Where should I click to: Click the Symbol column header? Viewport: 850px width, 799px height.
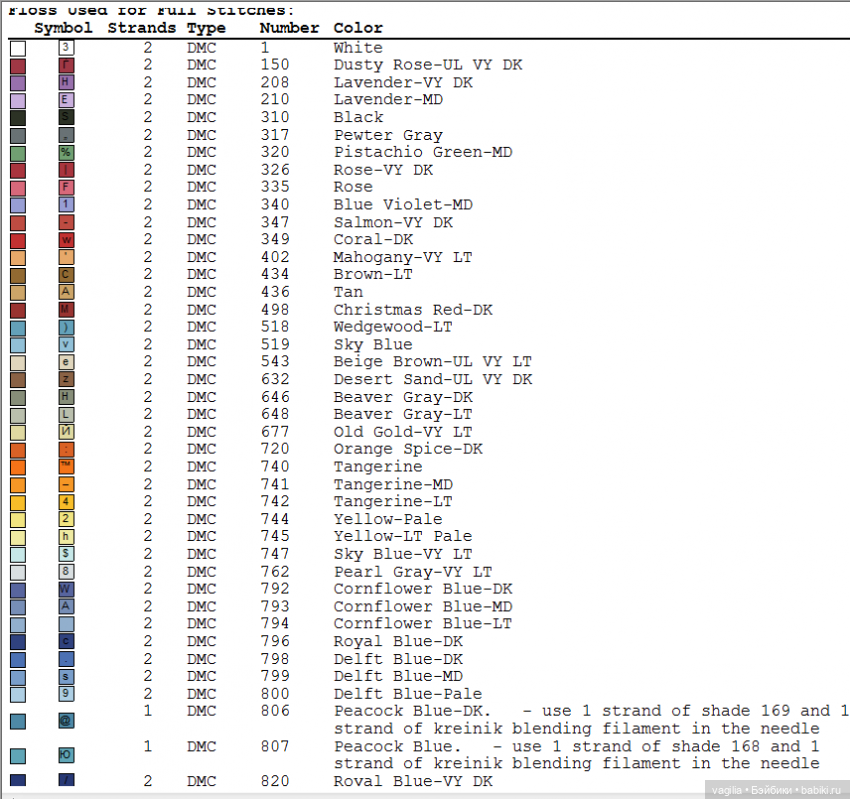pyautogui.click(x=63, y=28)
